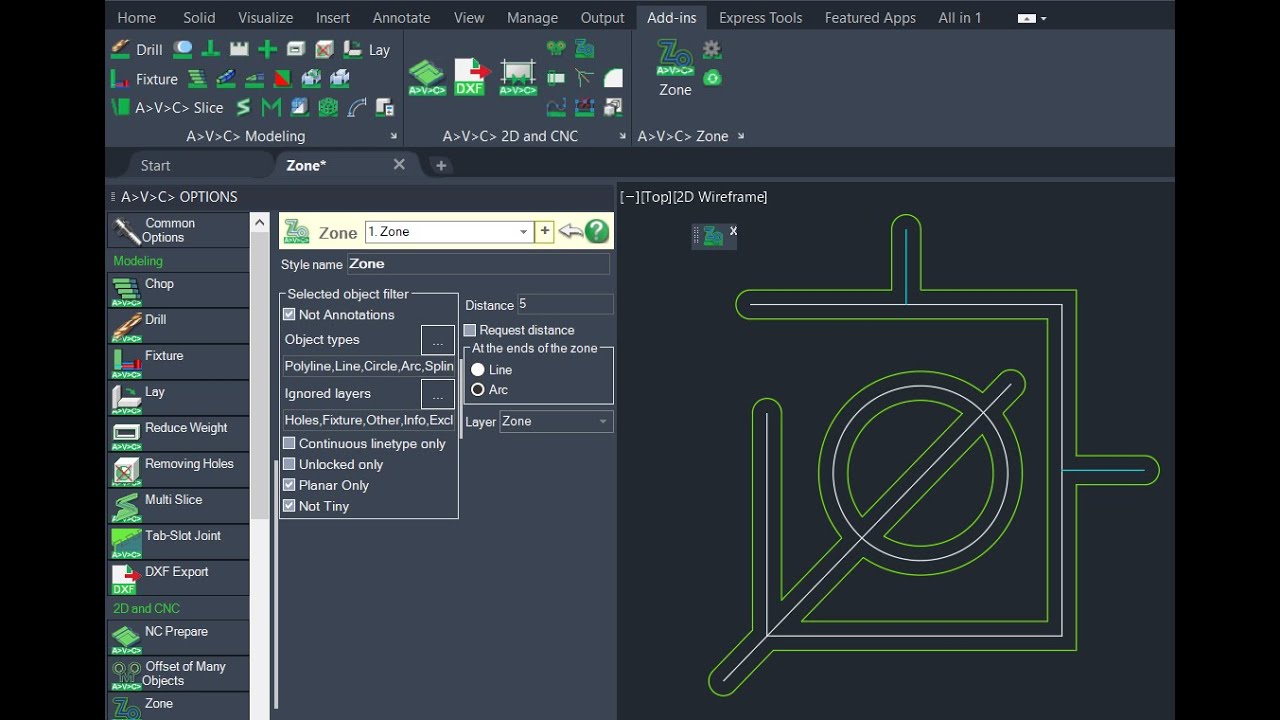
Task: Click the large NC Prepare ribbon icon
Action: 427,76
